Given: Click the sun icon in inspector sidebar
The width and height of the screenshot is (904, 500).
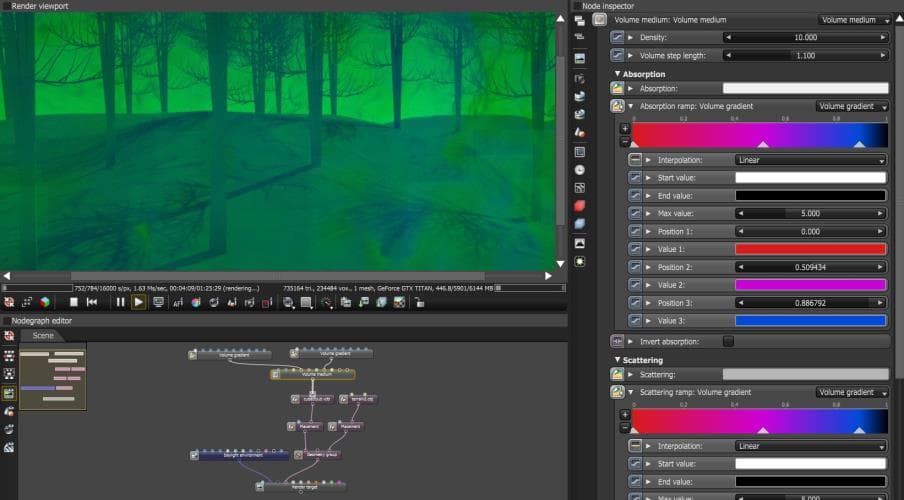Looking at the screenshot, I should (579, 261).
